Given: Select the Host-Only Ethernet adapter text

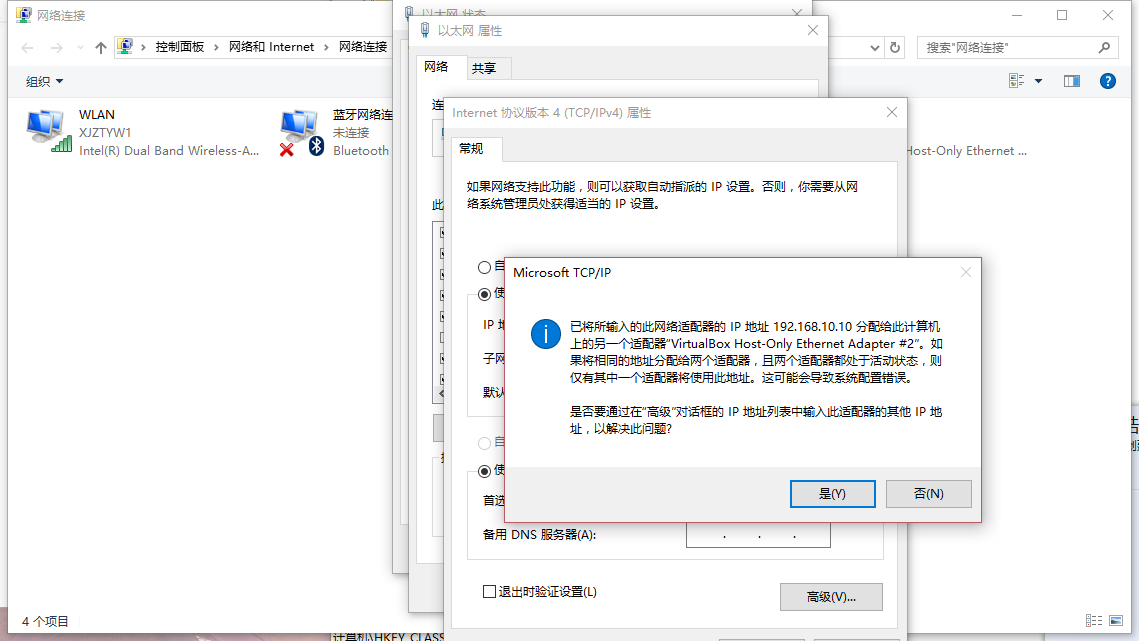Looking at the screenshot, I should pyautogui.click(x=967, y=150).
